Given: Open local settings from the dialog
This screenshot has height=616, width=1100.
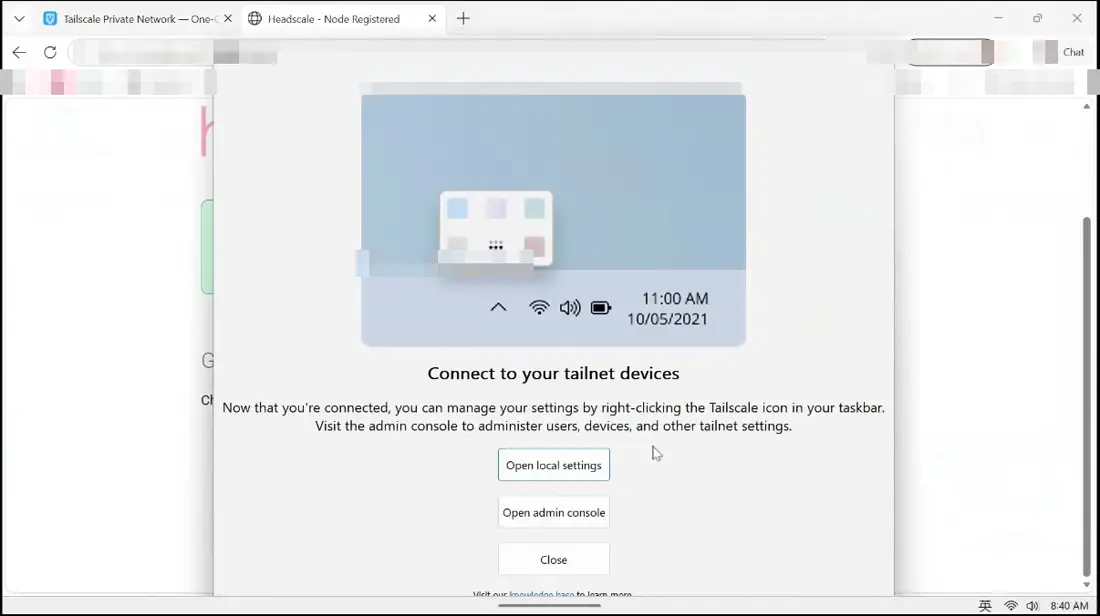Looking at the screenshot, I should [554, 465].
